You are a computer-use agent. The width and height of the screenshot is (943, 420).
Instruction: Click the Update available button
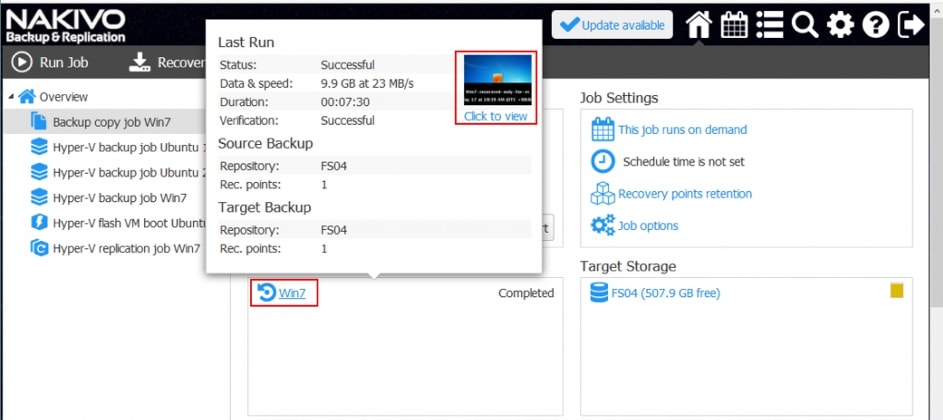pyautogui.click(x=612, y=25)
